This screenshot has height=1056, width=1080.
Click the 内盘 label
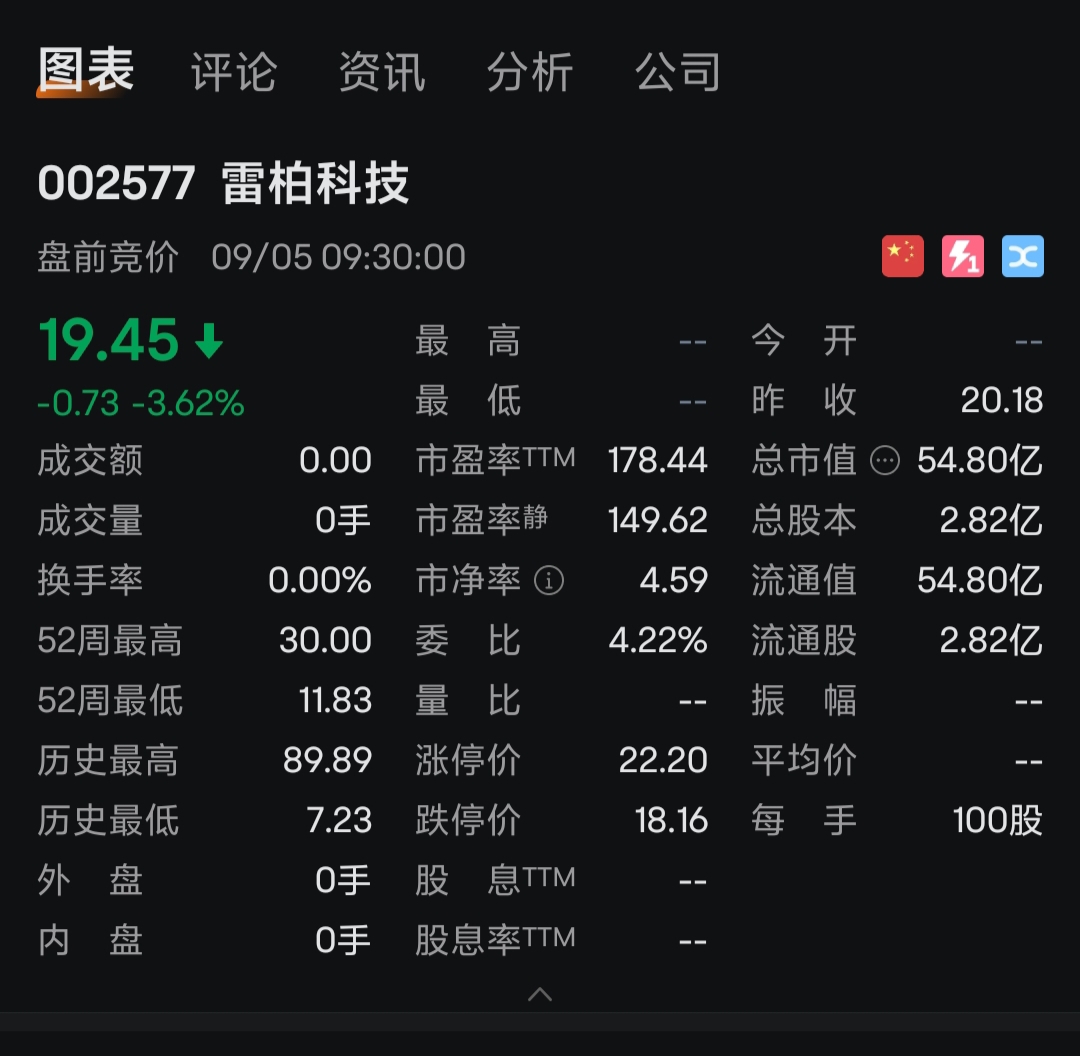point(90,940)
